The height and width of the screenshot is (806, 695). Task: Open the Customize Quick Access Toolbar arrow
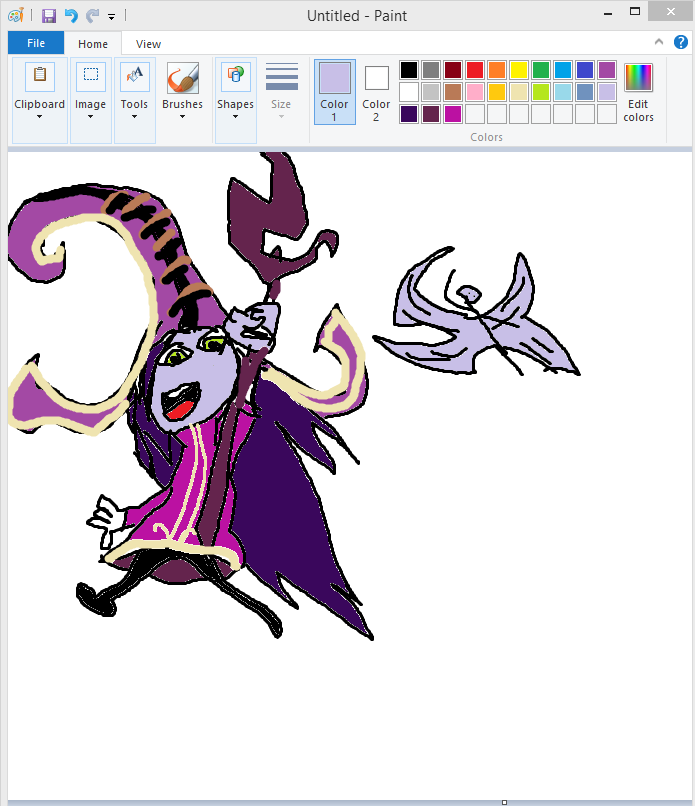(111, 17)
